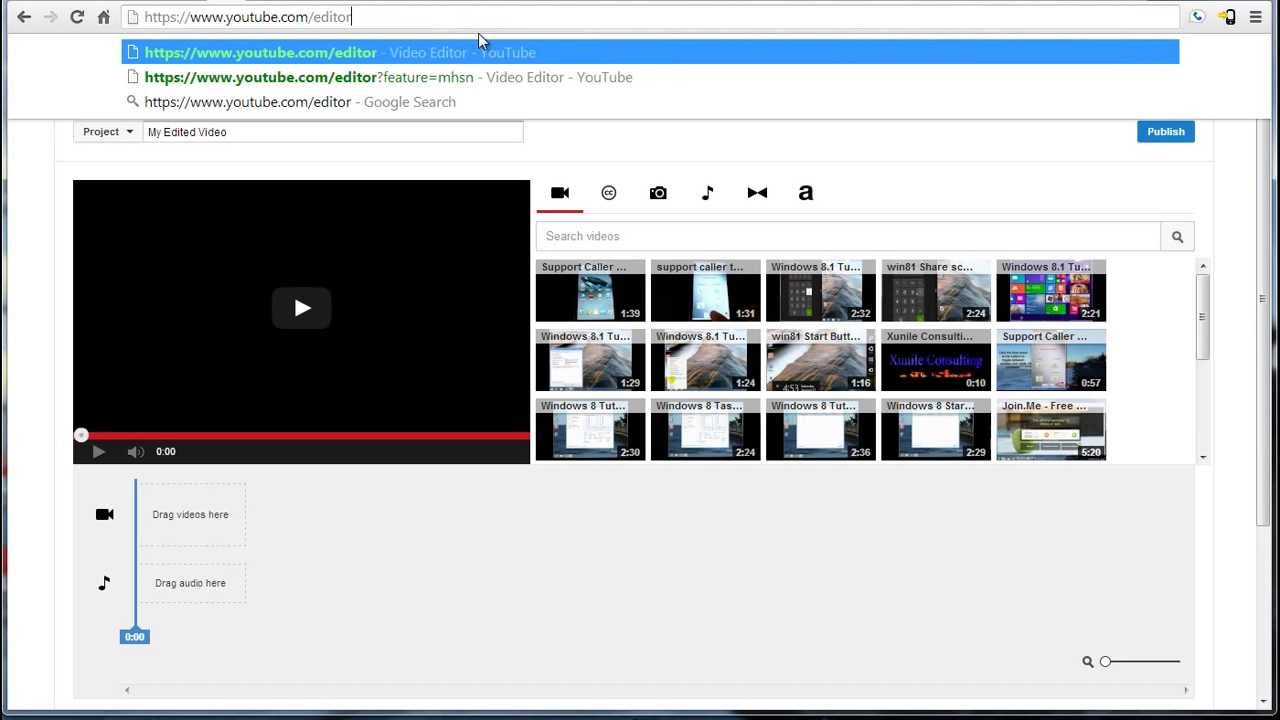Click the small play control below preview
1280x720 pixels.
tap(98, 452)
